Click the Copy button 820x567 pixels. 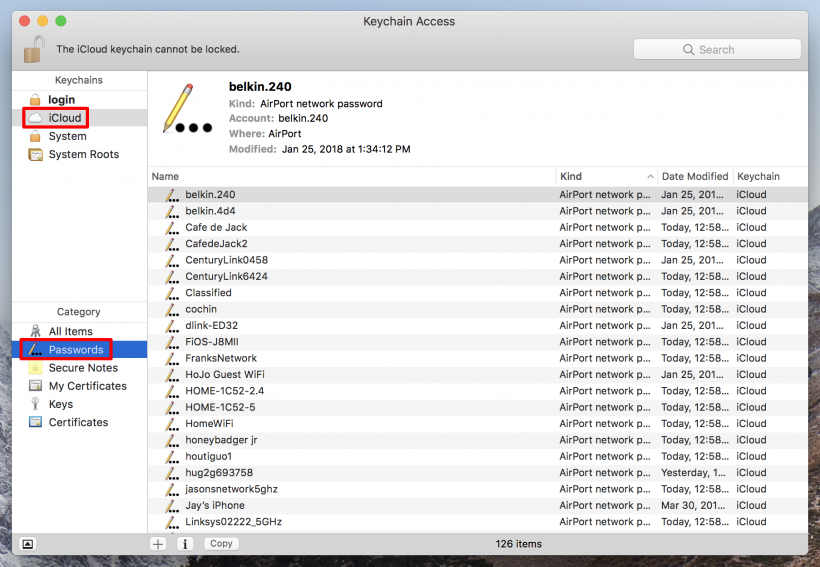[221, 544]
